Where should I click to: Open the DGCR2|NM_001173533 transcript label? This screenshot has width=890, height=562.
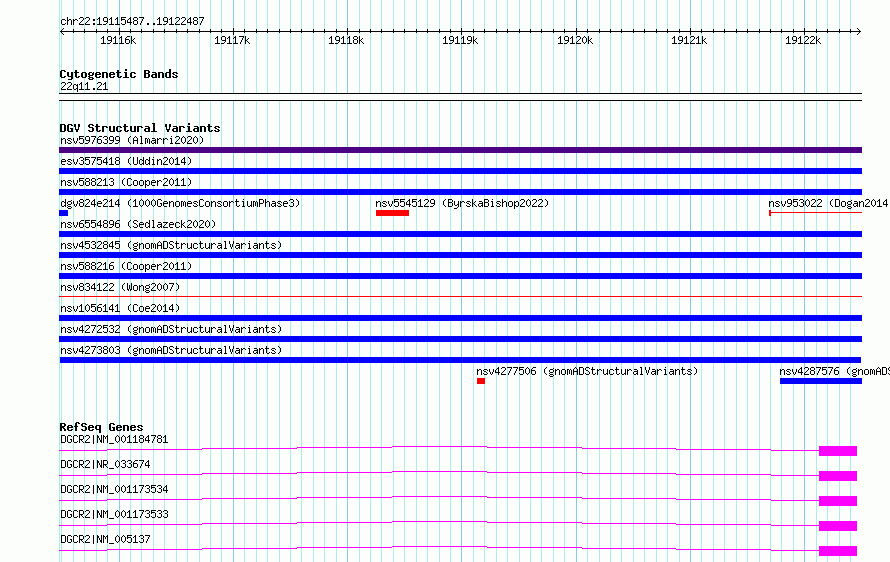(x=114, y=514)
